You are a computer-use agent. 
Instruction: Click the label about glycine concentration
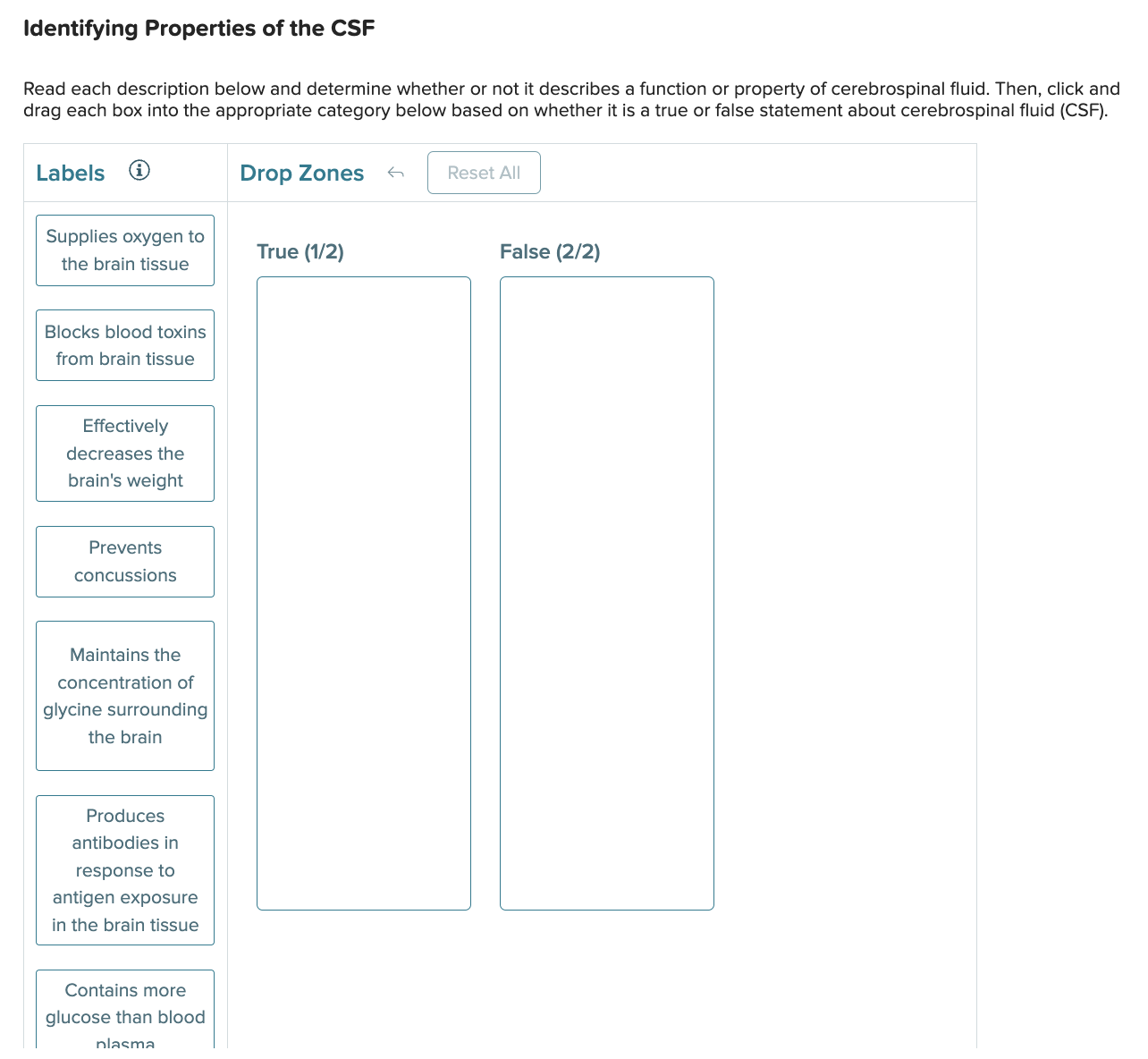pyautogui.click(x=124, y=696)
